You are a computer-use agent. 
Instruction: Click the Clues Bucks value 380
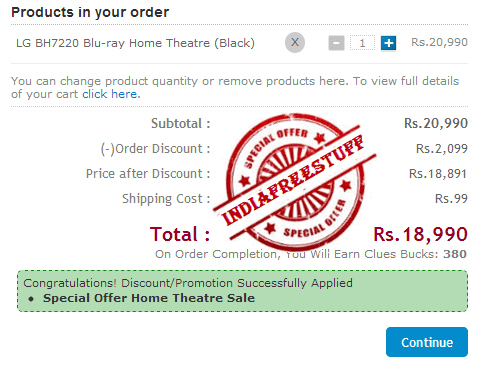pos(455,254)
